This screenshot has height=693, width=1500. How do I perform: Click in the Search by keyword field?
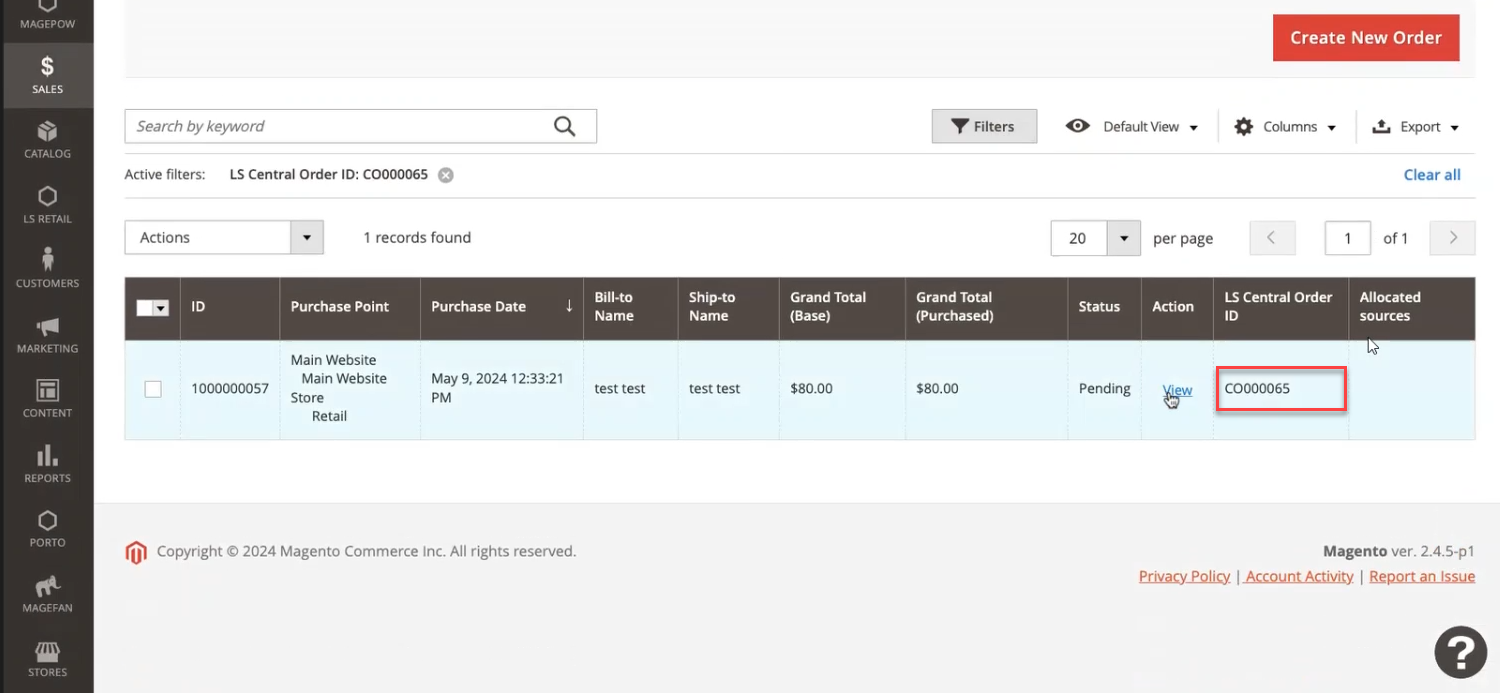point(340,127)
